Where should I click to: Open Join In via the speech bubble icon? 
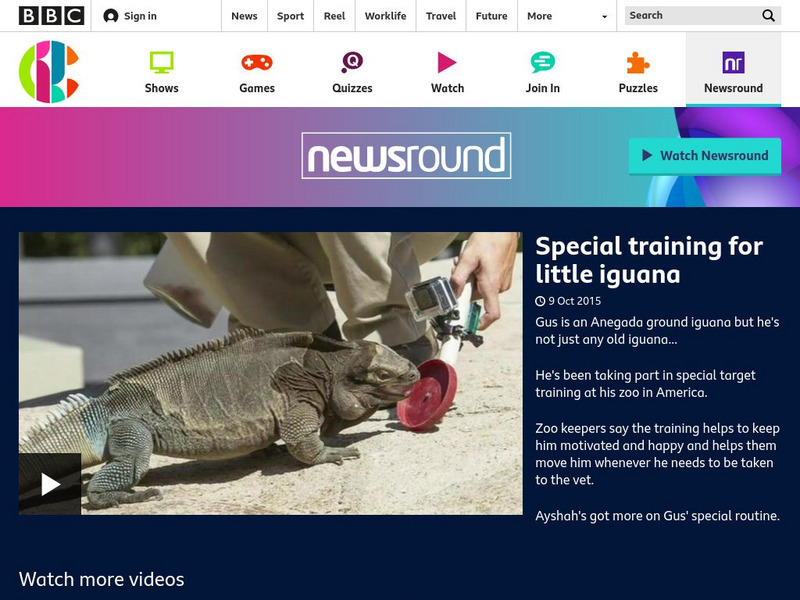(542, 62)
